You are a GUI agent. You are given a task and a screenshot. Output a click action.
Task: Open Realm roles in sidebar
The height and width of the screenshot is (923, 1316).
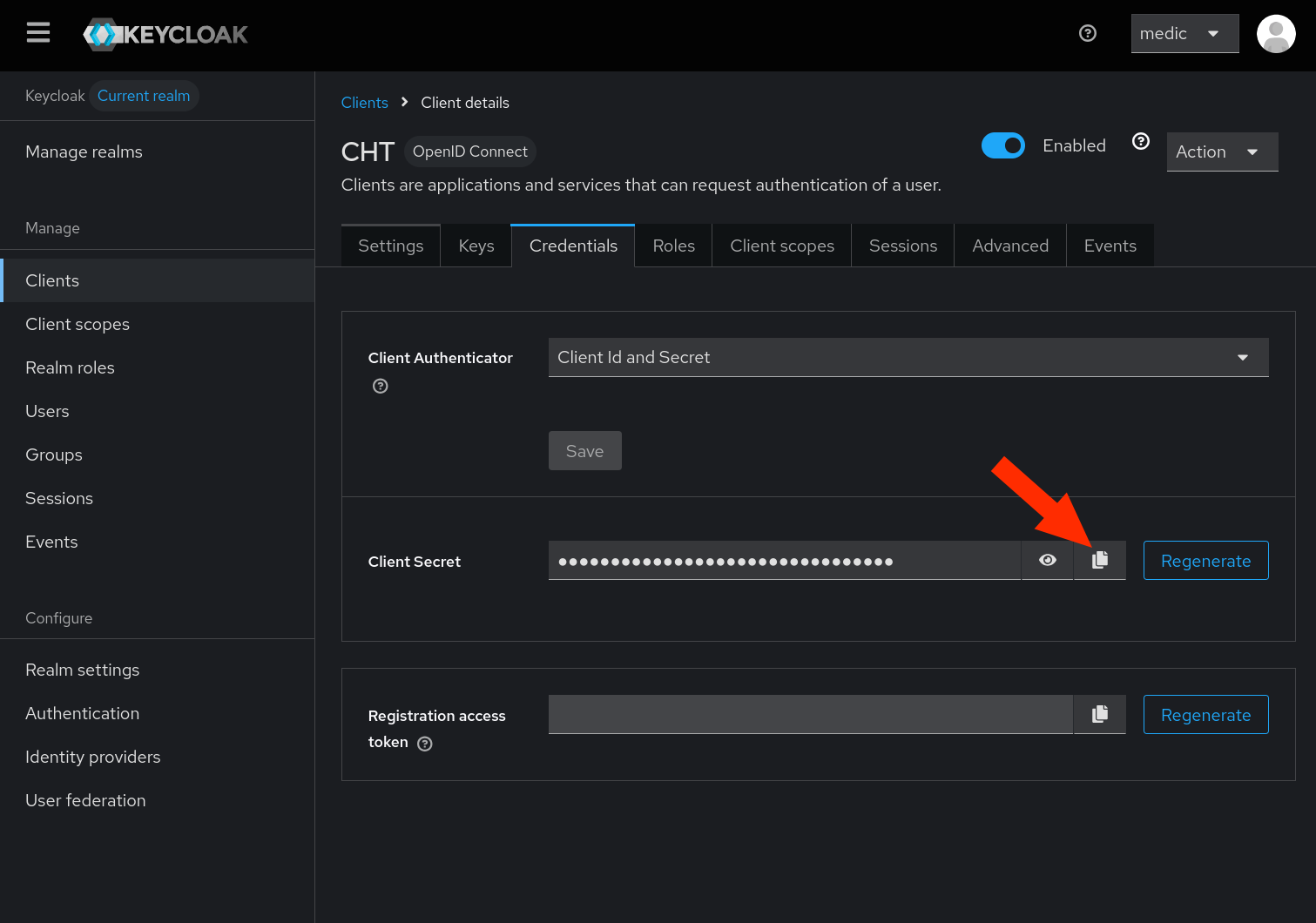[157, 367]
